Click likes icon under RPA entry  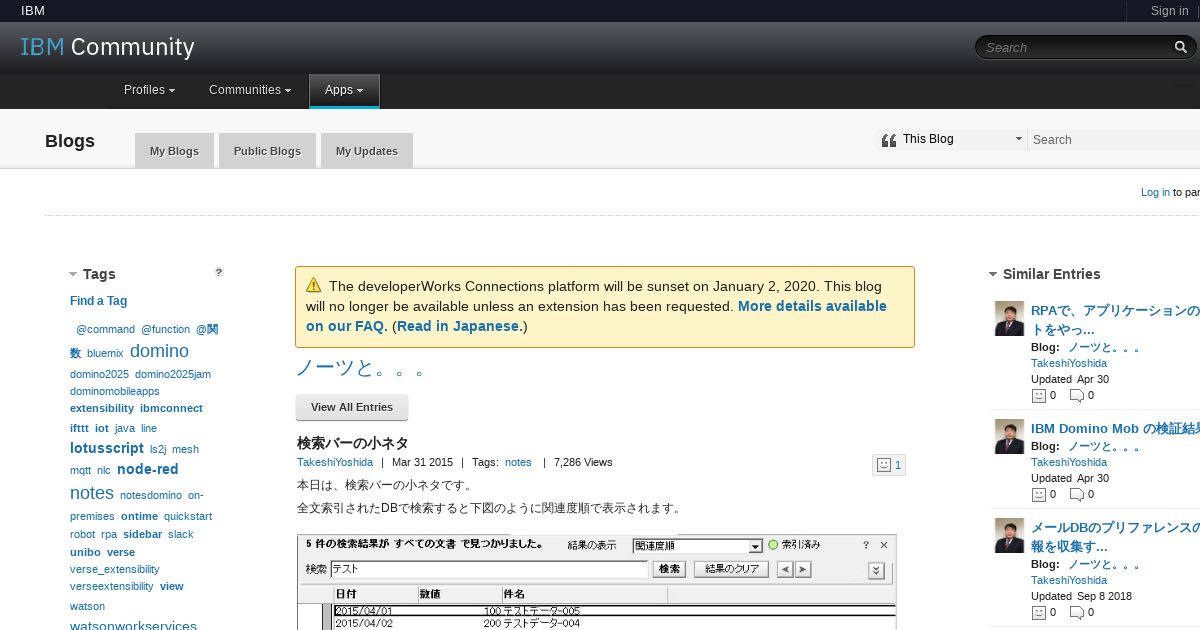pyautogui.click(x=1038, y=395)
